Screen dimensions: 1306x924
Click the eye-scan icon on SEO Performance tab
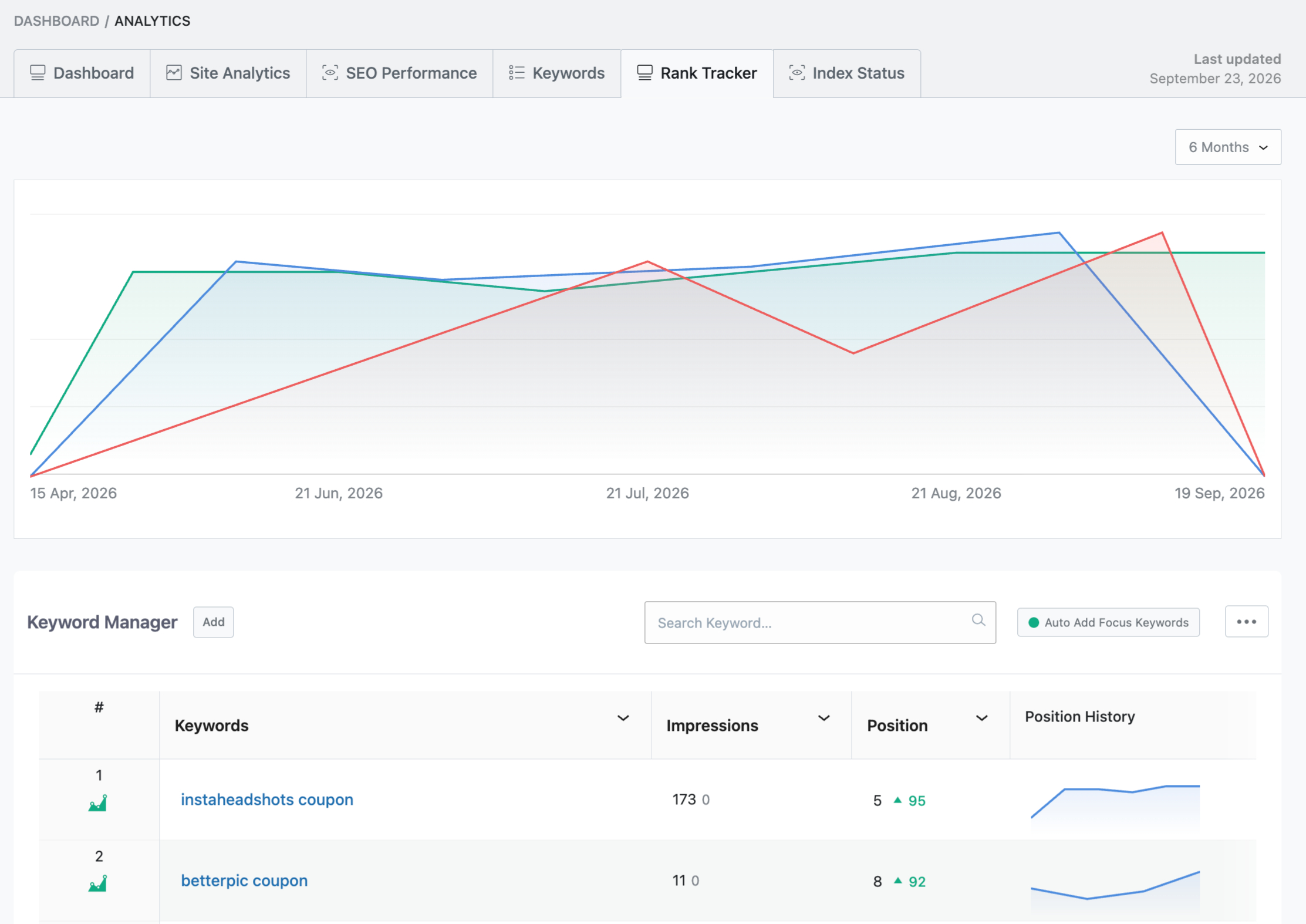click(x=330, y=73)
